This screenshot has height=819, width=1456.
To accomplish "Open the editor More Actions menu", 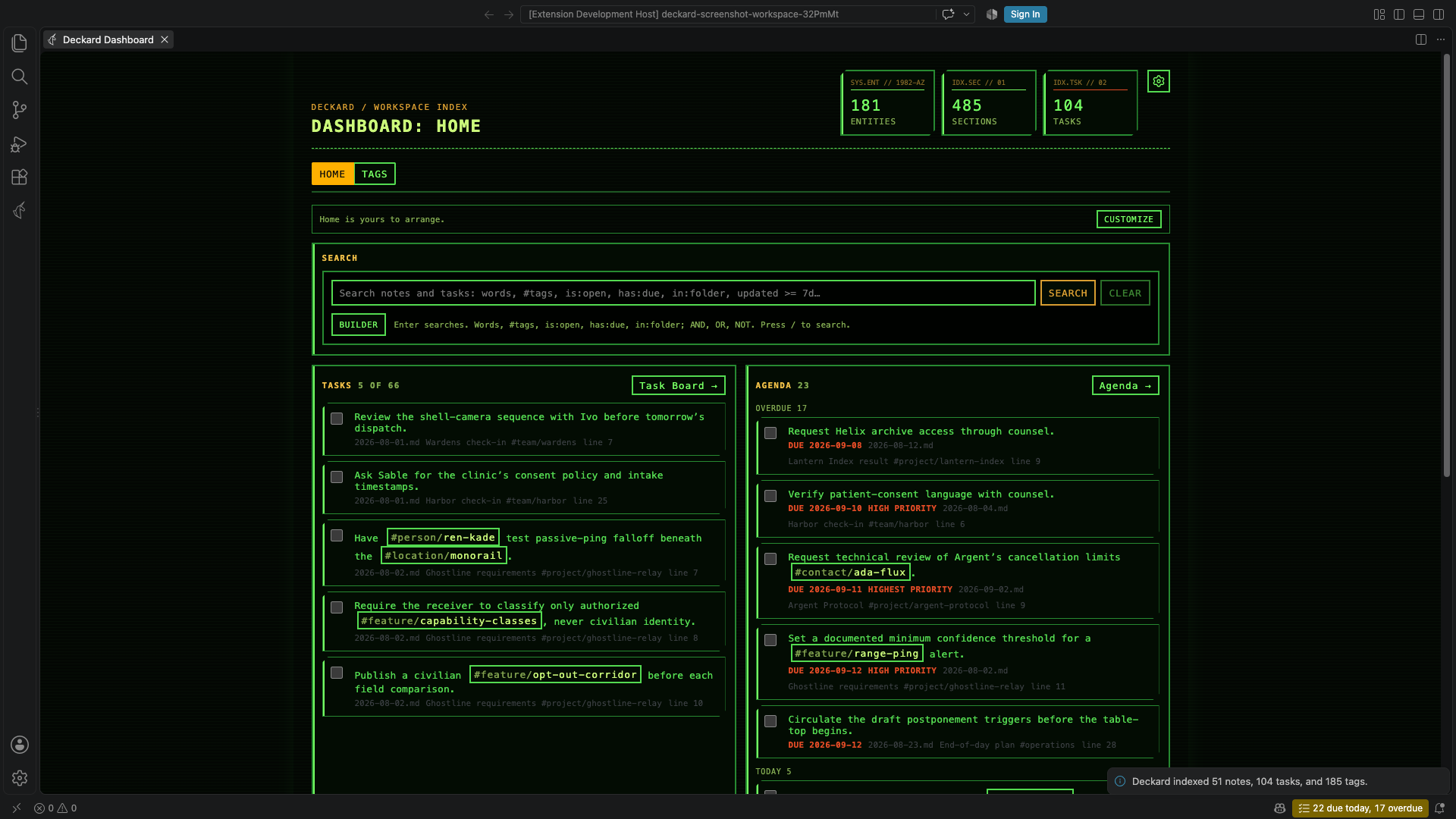I will click(1441, 39).
